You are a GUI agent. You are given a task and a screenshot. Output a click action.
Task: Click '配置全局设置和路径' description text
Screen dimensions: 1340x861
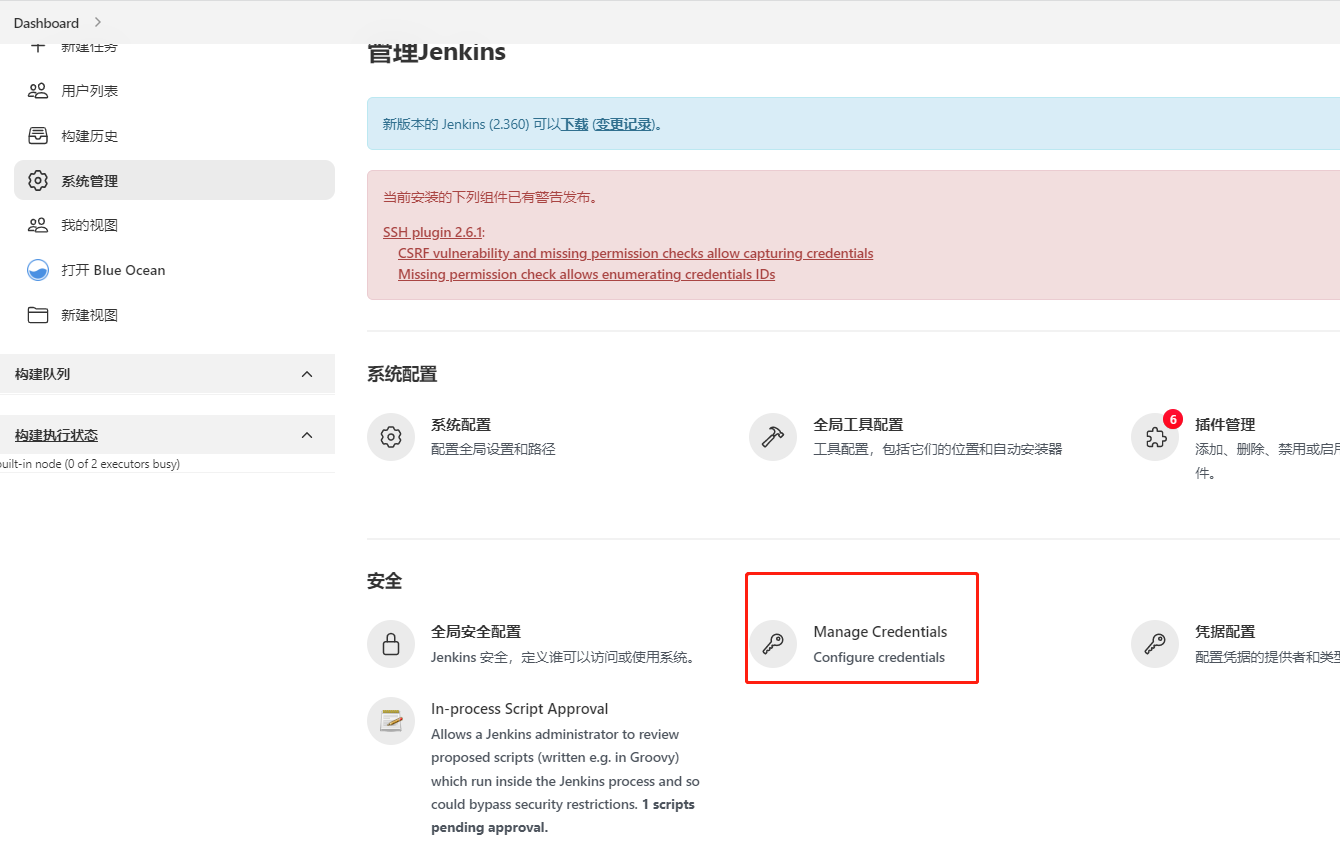click(493, 450)
